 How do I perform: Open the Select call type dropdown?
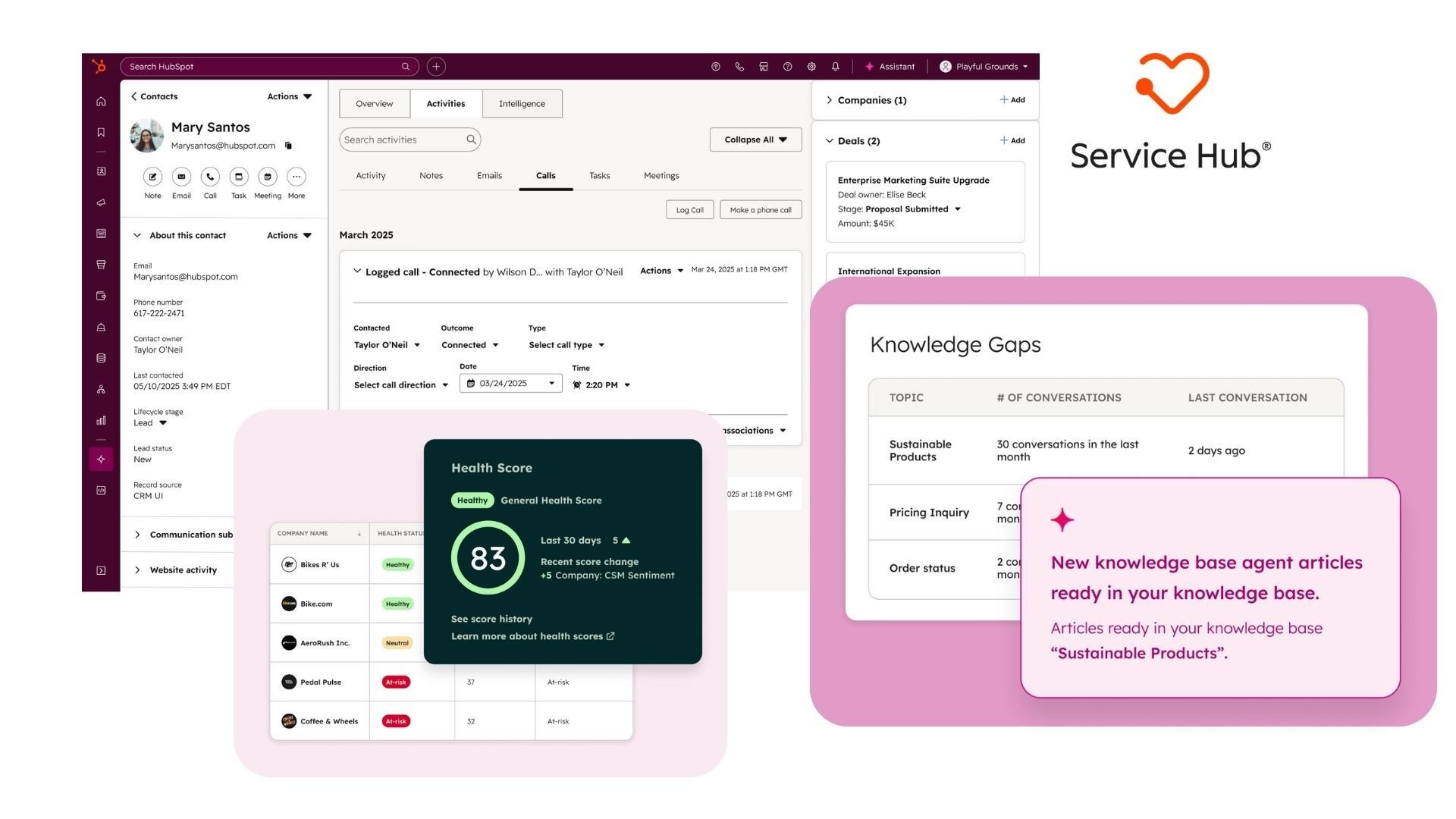click(x=566, y=345)
